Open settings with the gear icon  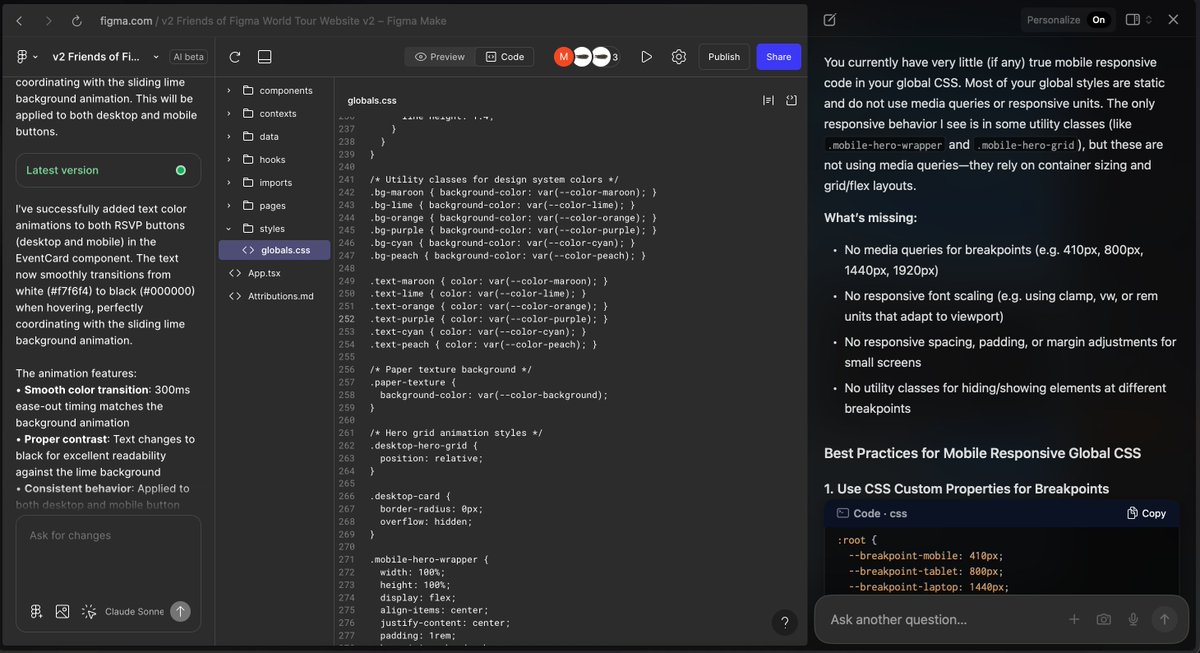(x=679, y=57)
